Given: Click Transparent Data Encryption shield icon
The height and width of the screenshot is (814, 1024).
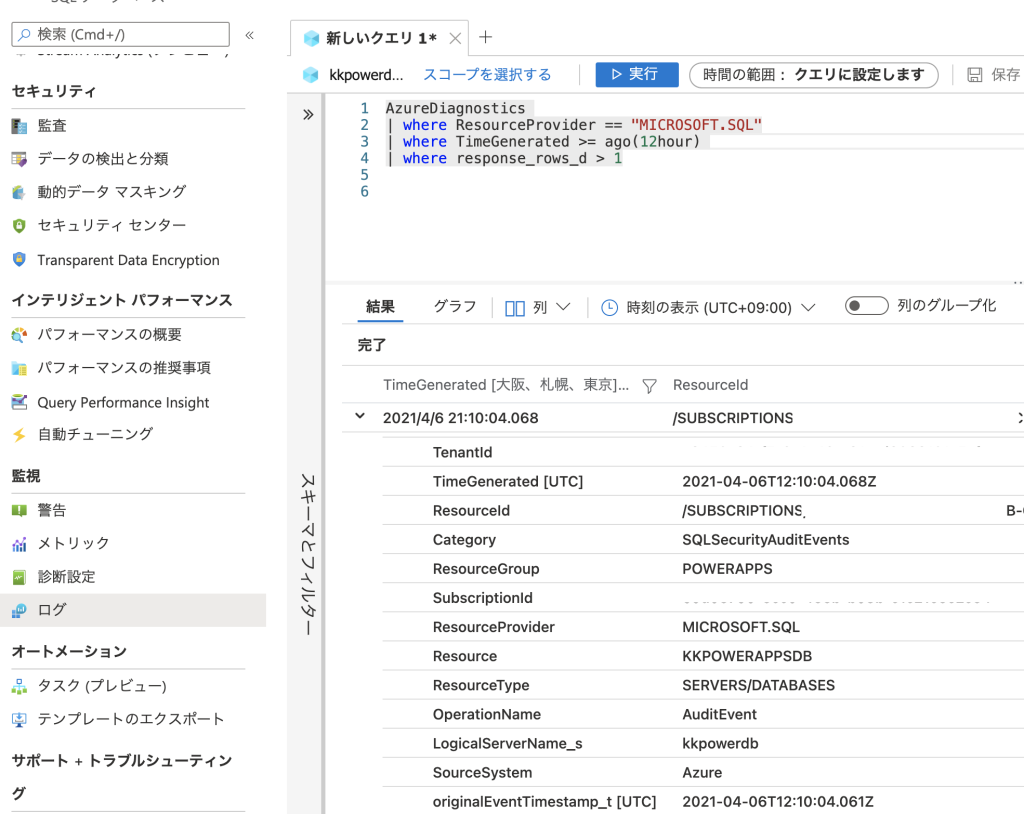Looking at the screenshot, I should pos(20,260).
